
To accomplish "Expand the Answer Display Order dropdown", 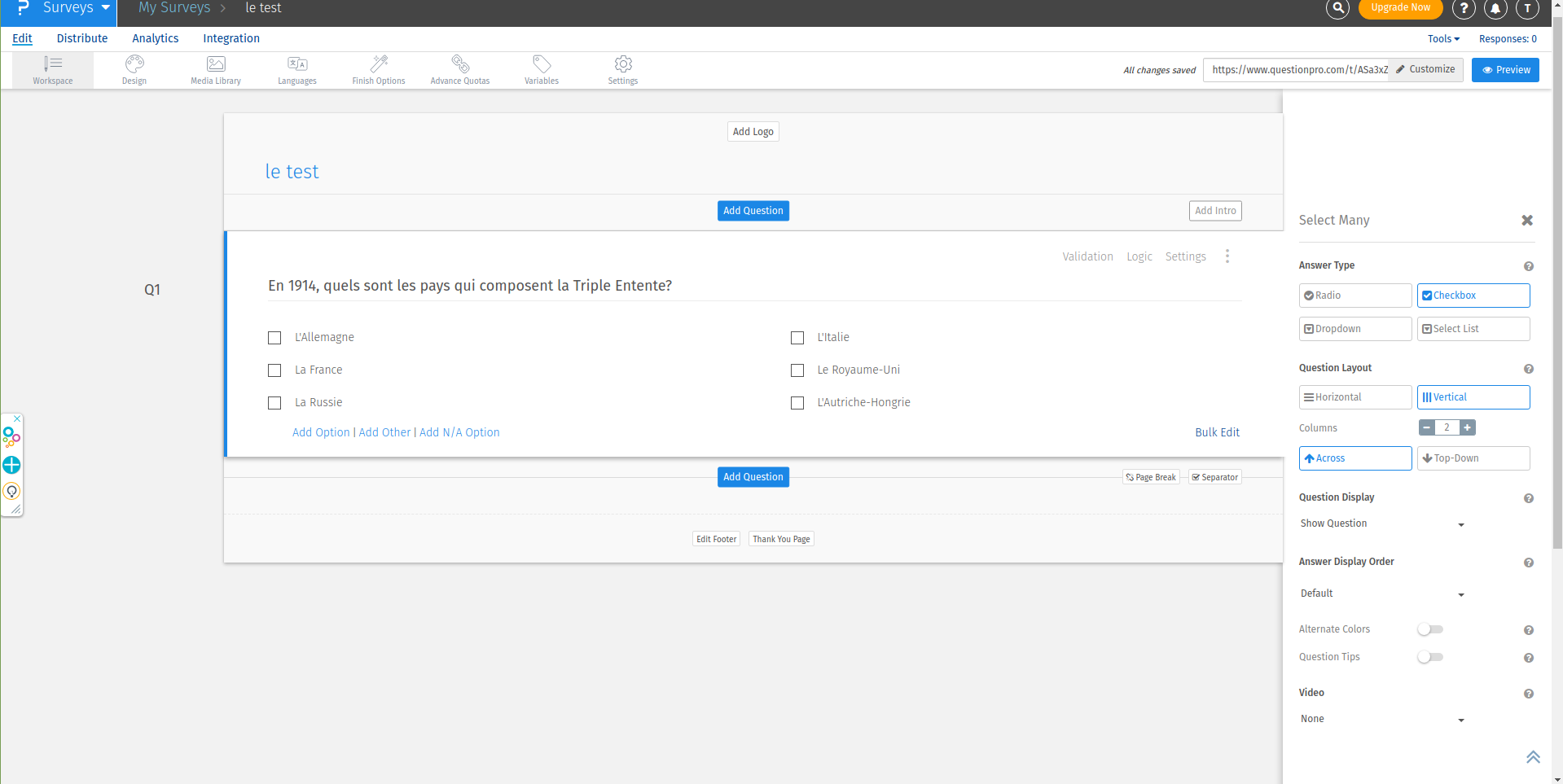I will click(1382, 594).
